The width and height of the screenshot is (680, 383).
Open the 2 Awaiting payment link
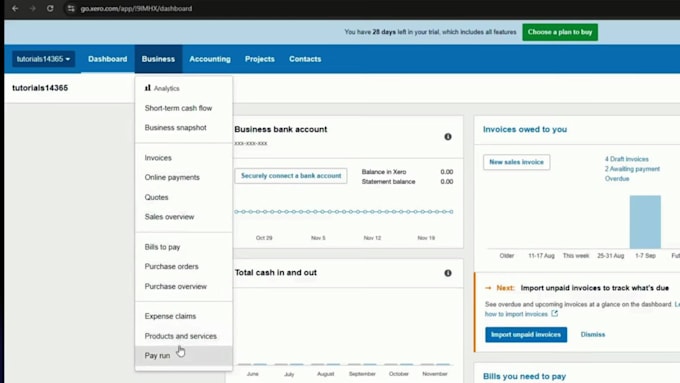pyautogui.click(x=632, y=169)
